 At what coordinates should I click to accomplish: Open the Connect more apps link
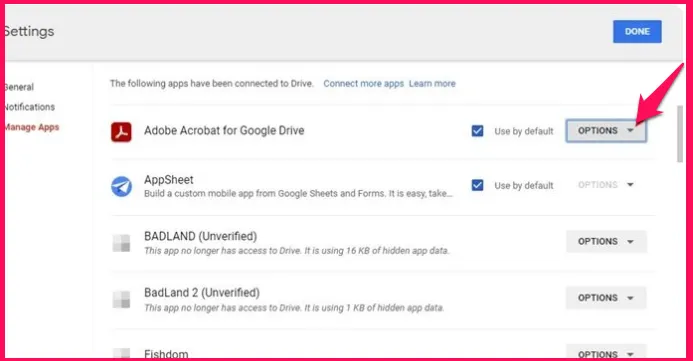coord(363,84)
